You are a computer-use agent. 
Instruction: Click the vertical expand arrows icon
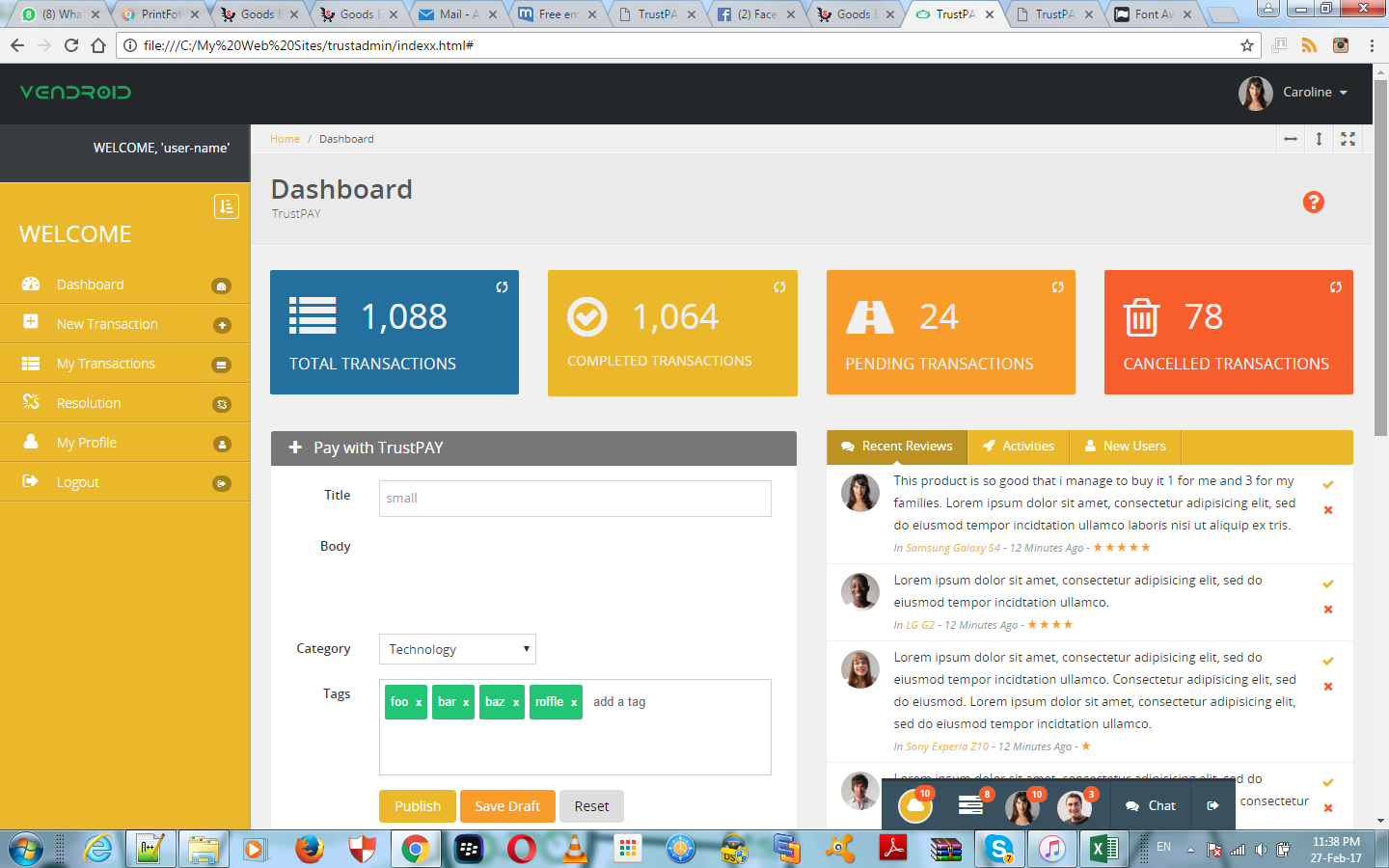point(1319,139)
